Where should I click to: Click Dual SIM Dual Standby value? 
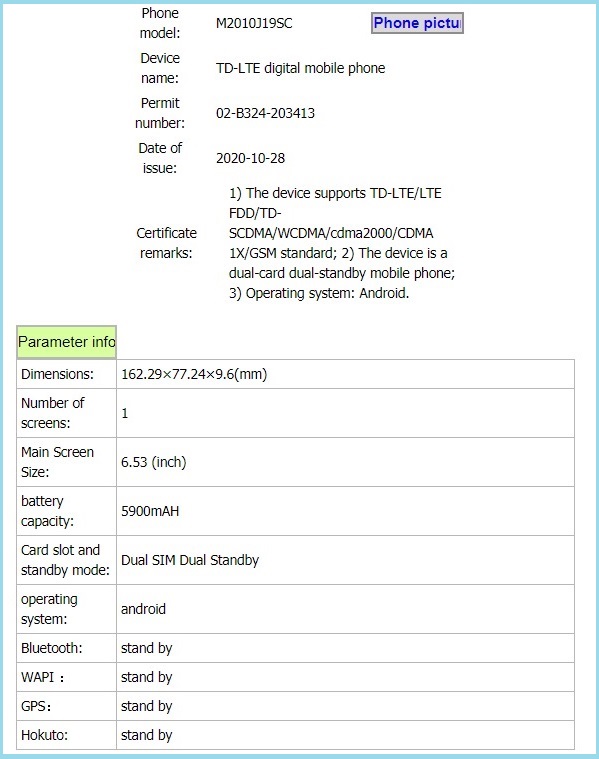coord(189,561)
